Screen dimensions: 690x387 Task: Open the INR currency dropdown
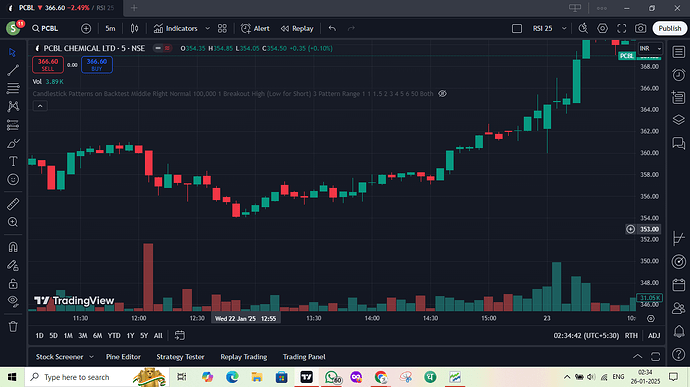650,48
